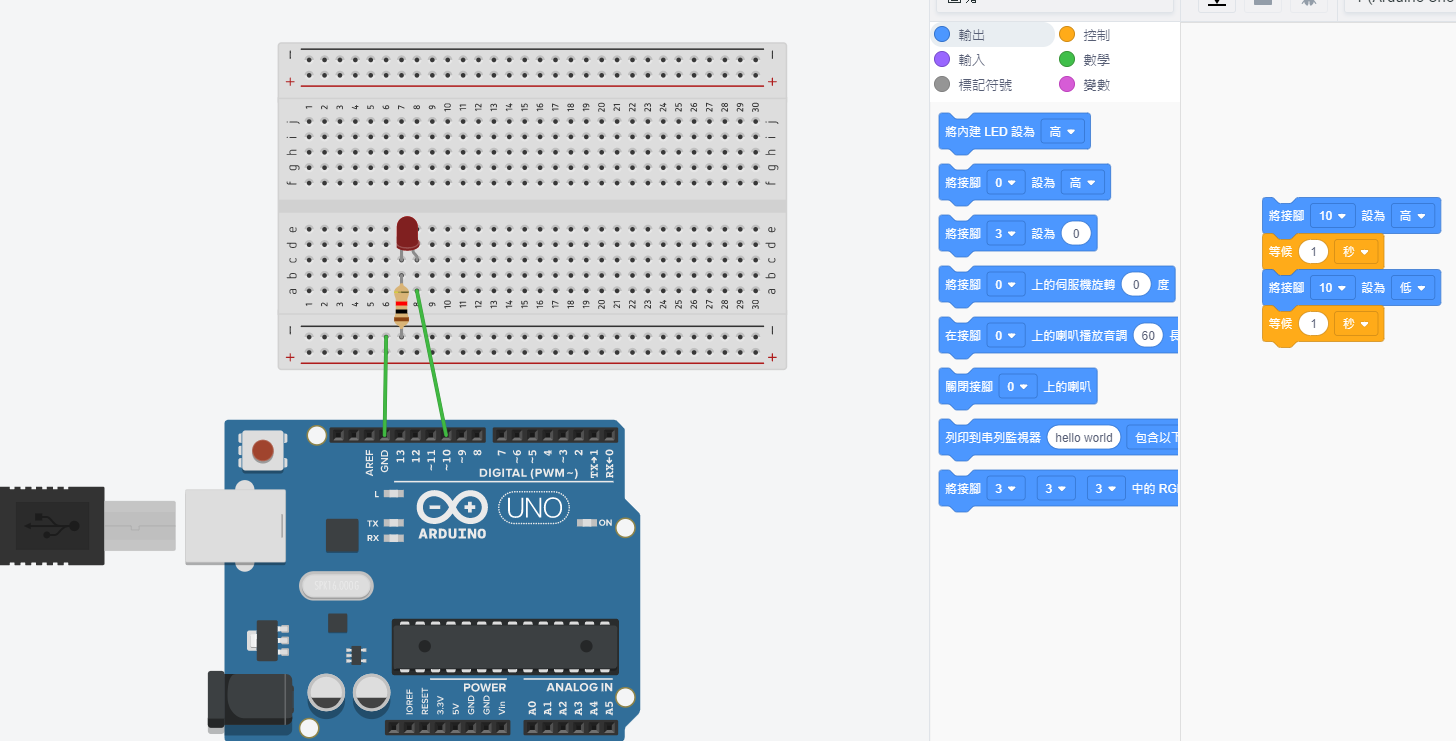Switch to the 控制 (Control) block category
The width and height of the screenshot is (1456, 741).
[x=1096, y=35]
